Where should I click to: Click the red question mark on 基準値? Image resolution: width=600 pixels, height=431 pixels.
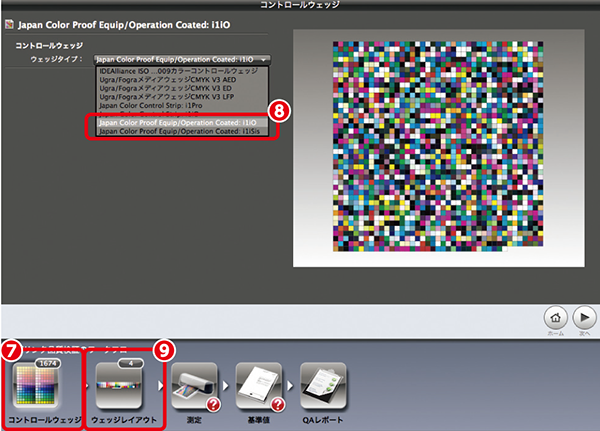click(278, 405)
